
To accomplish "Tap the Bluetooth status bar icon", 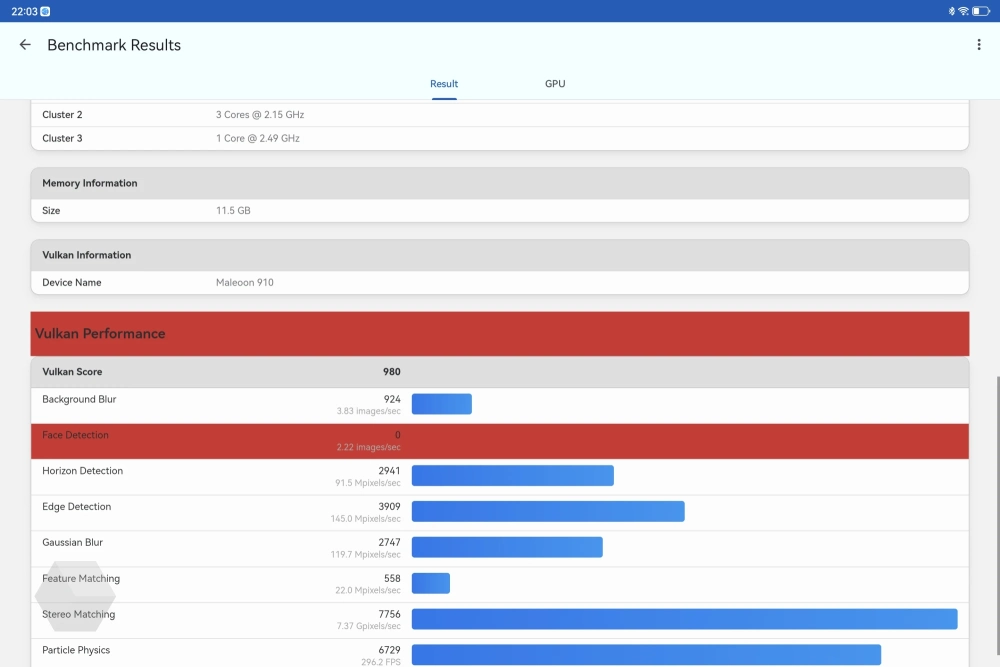I will 951,11.
